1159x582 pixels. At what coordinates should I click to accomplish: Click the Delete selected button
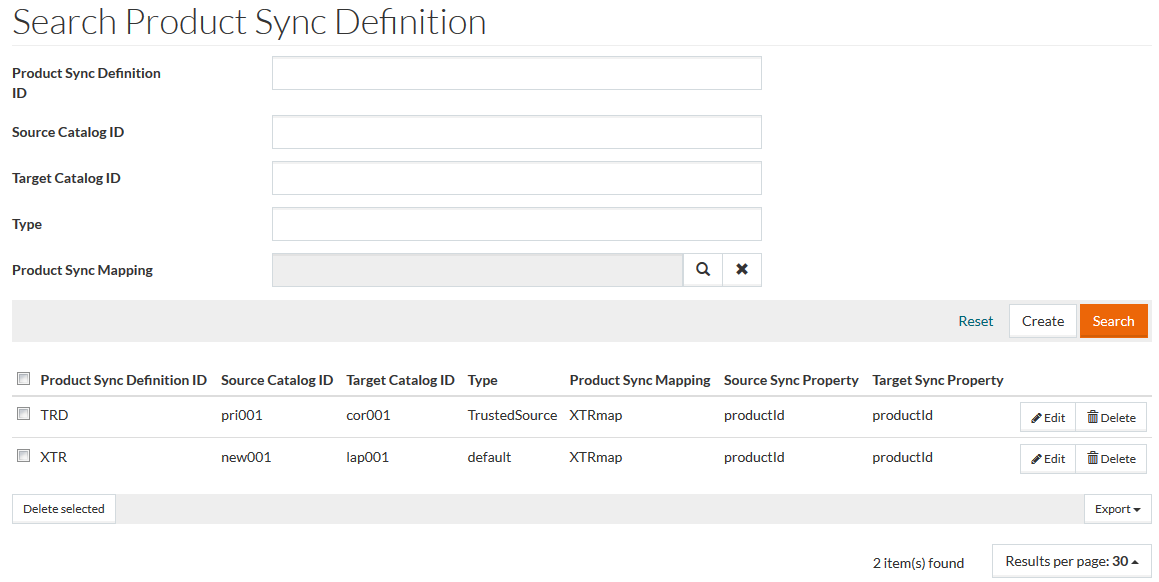coord(64,509)
